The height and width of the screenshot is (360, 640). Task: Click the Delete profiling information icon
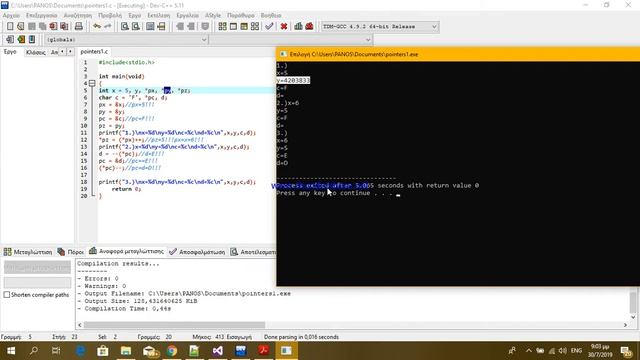[x=309, y=27]
